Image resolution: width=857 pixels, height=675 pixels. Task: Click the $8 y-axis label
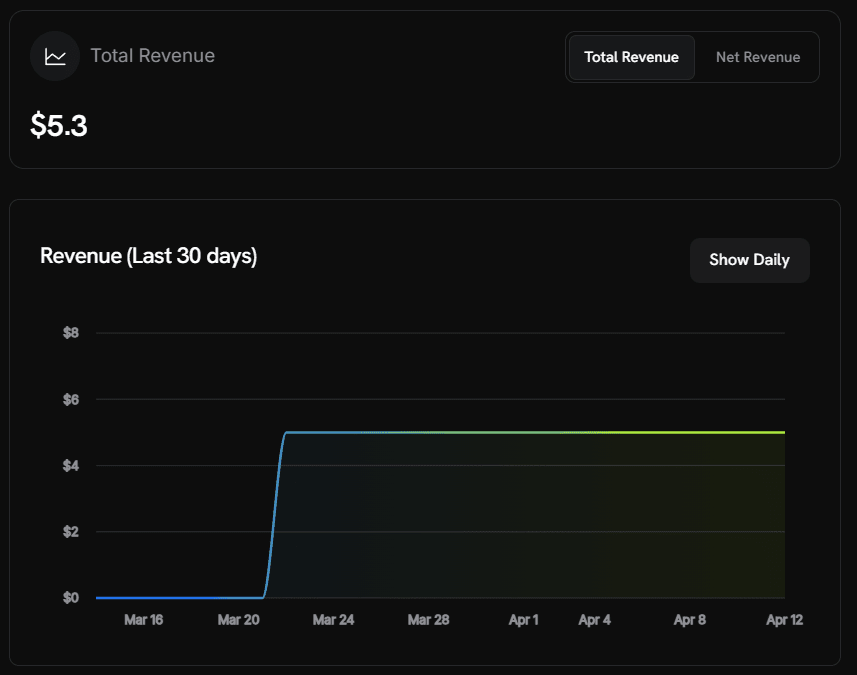coord(71,333)
